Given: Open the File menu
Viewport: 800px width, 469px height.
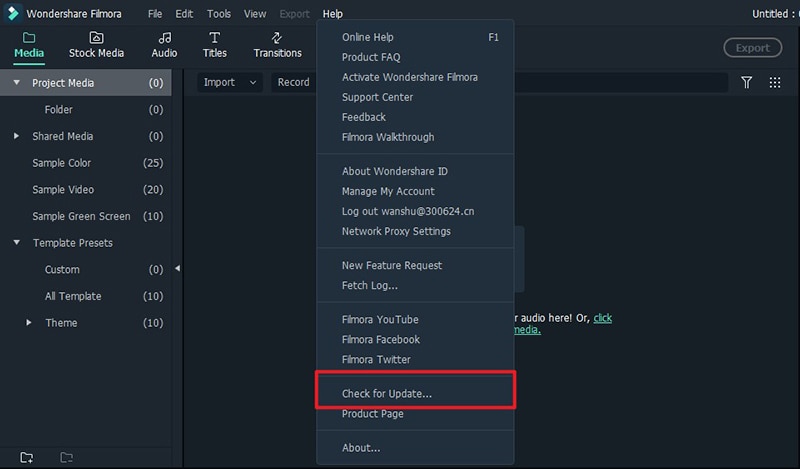Looking at the screenshot, I should point(155,14).
